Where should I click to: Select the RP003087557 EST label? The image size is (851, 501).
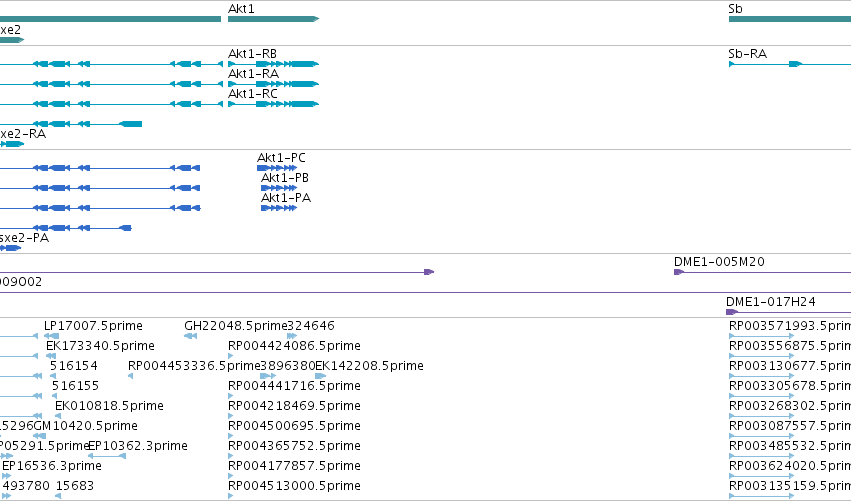click(x=790, y=426)
